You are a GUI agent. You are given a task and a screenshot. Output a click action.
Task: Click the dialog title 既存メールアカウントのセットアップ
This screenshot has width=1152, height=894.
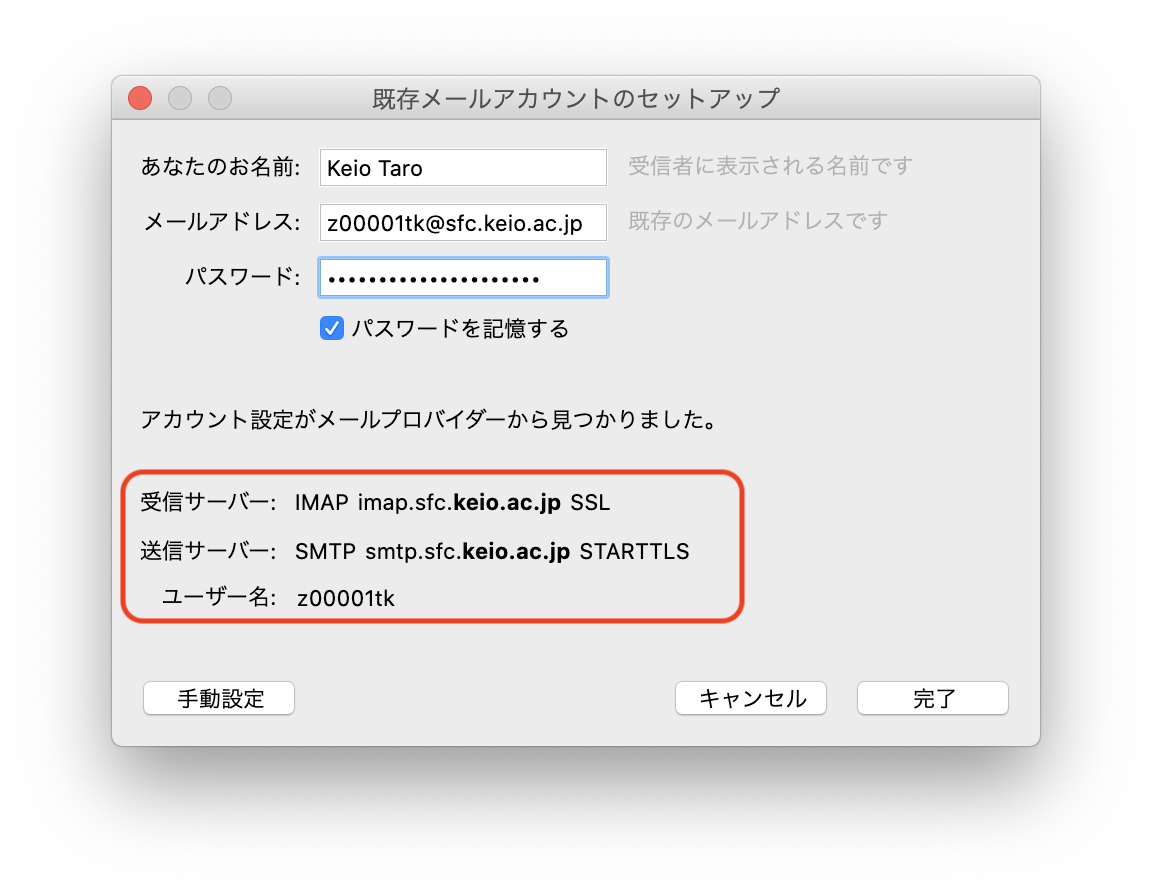(576, 98)
